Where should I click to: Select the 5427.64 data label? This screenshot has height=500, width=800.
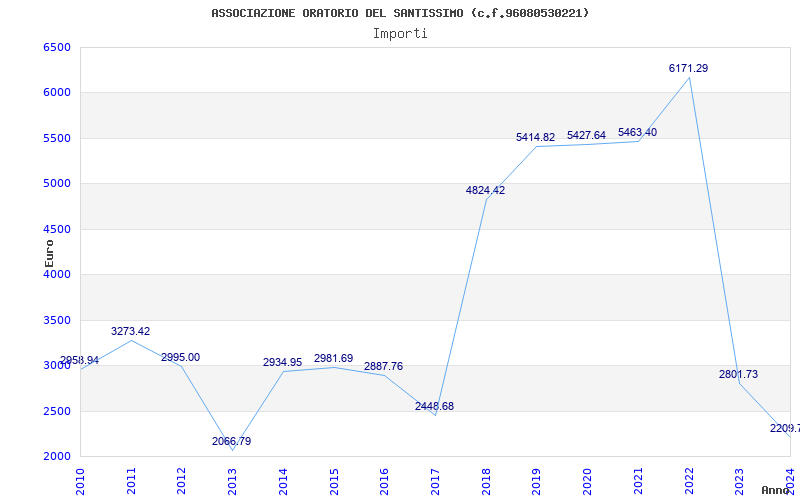pyautogui.click(x=586, y=136)
